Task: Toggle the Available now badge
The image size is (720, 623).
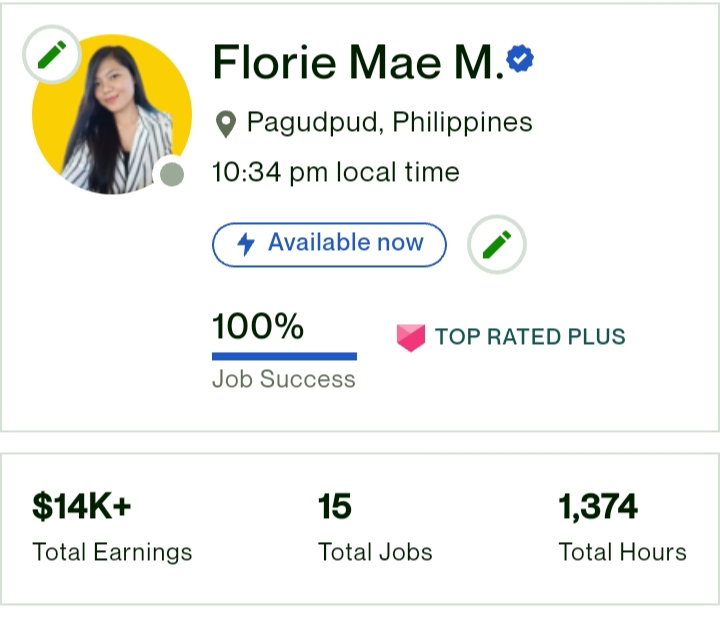Action: tap(329, 245)
